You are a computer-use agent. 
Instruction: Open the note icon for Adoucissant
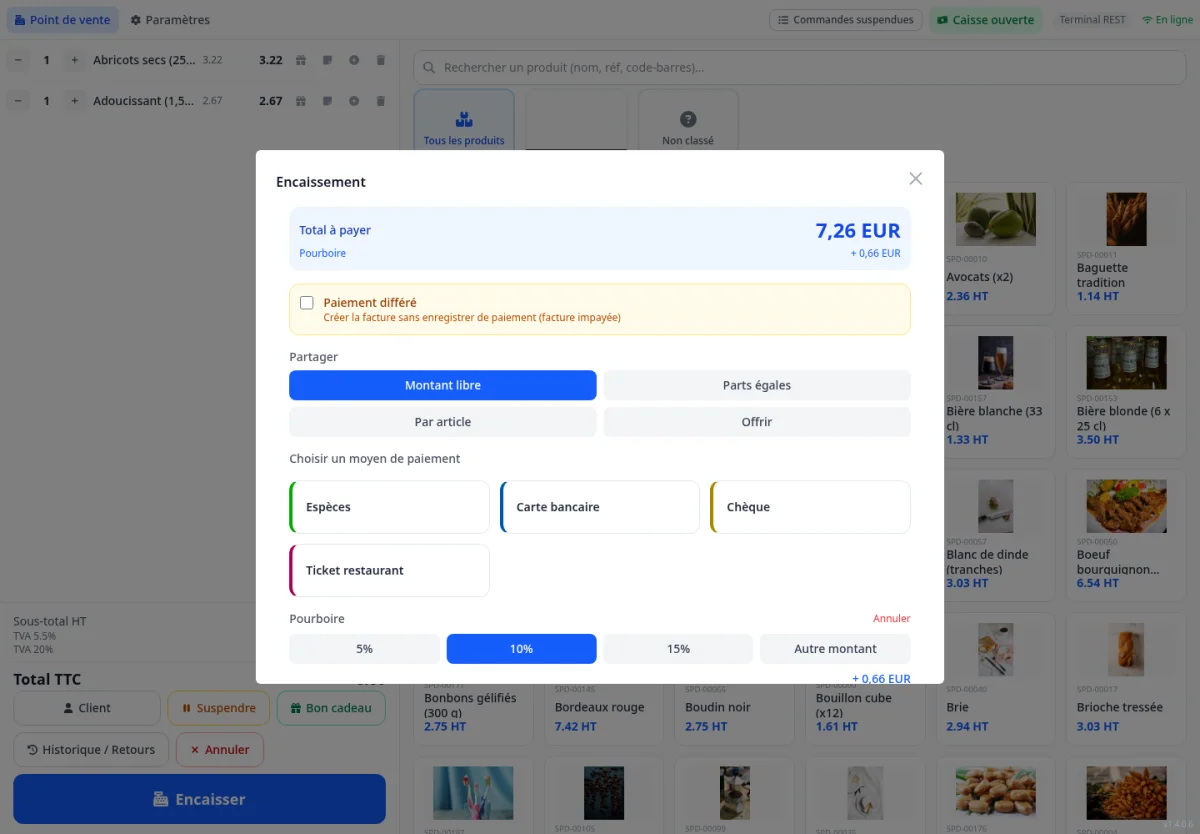[x=327, y=101]
